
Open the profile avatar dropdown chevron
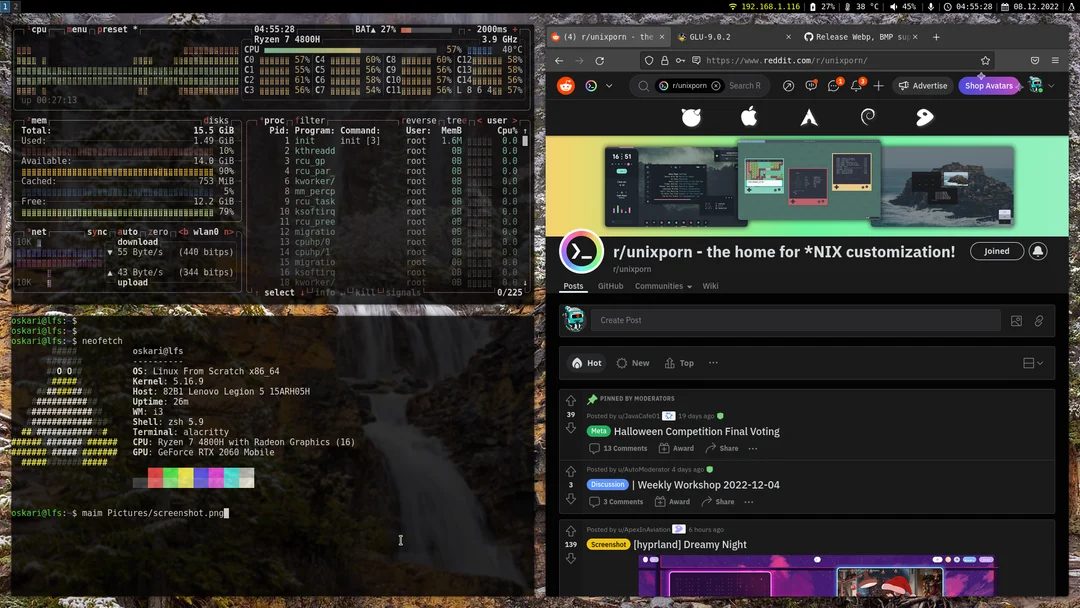pos(1051,85)
